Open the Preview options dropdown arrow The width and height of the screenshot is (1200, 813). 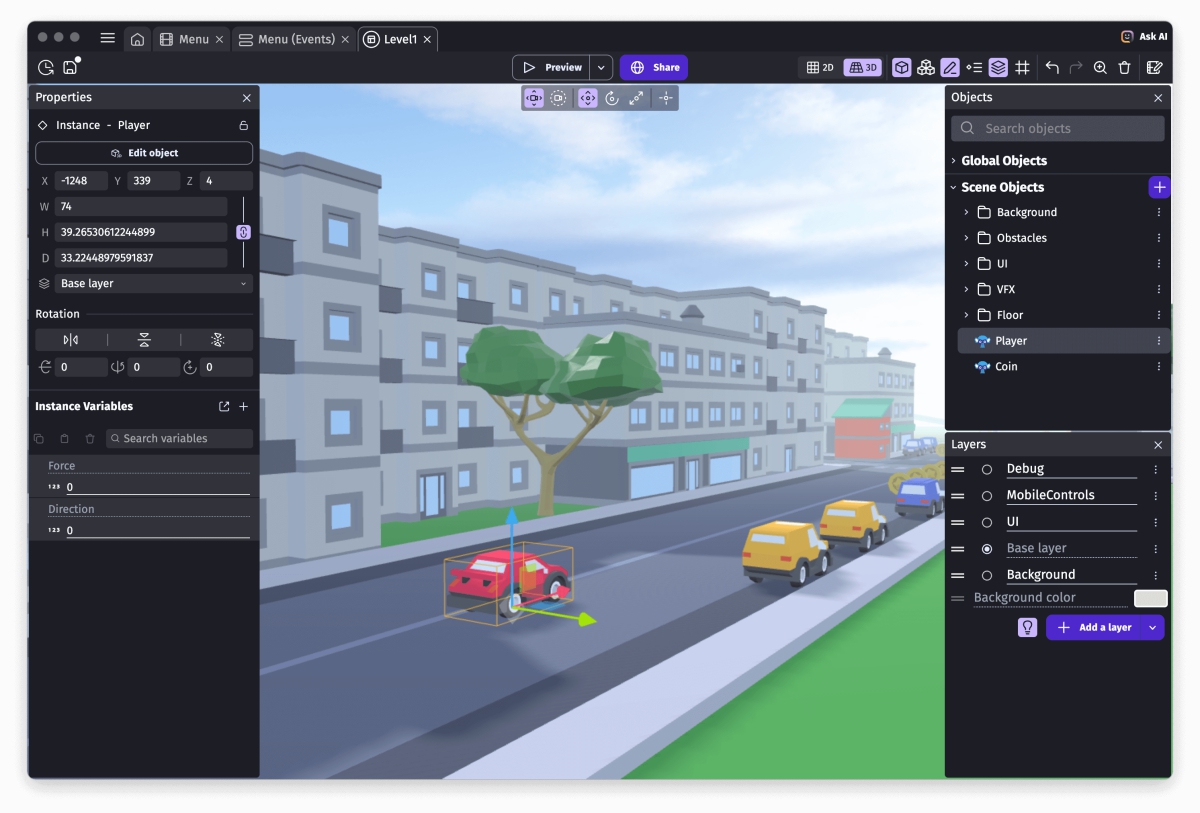pyautogui.click(x=601, y=68)
